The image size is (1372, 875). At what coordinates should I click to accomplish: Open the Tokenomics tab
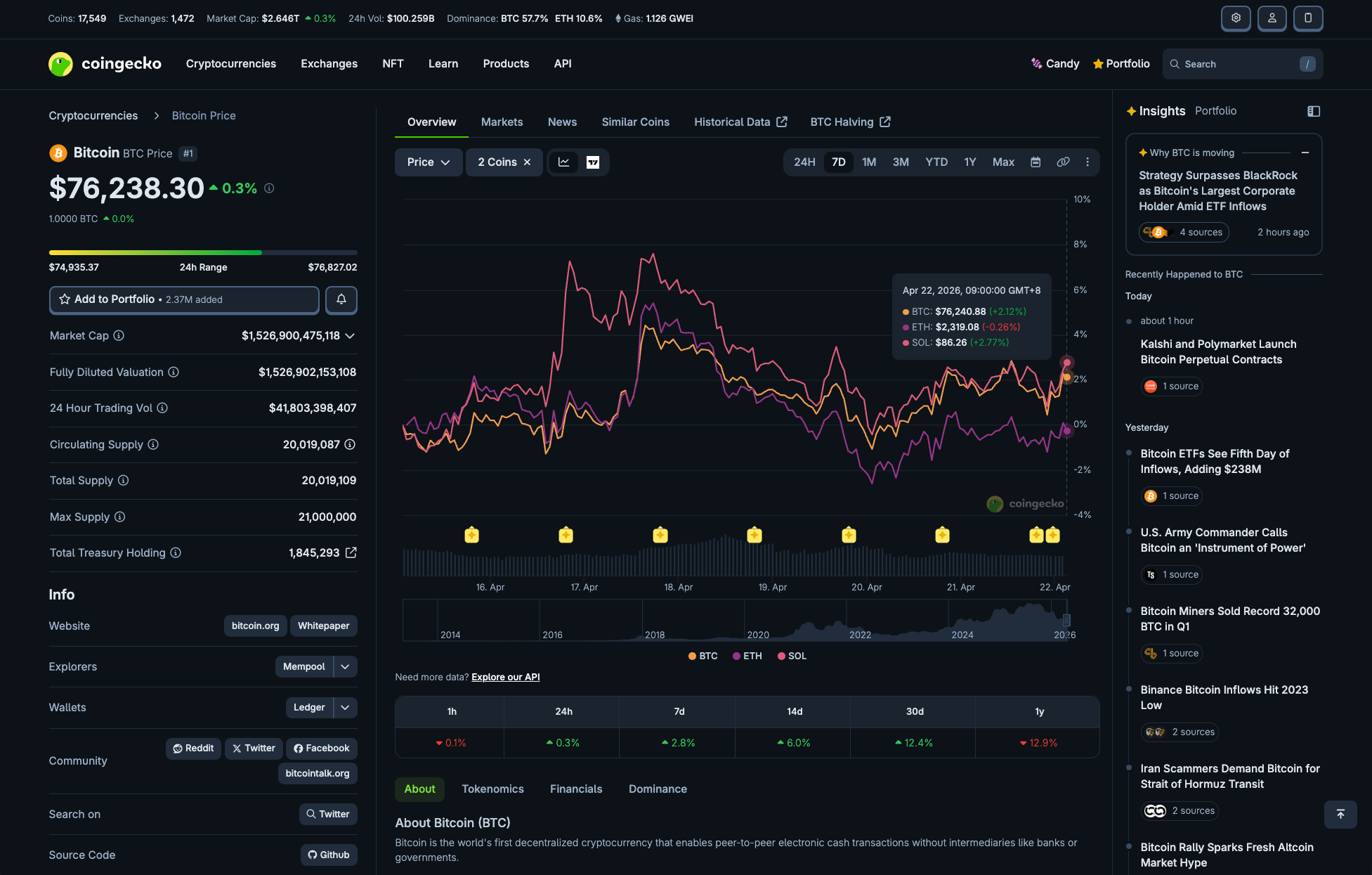pyautogui.click(x=492, y=789)
